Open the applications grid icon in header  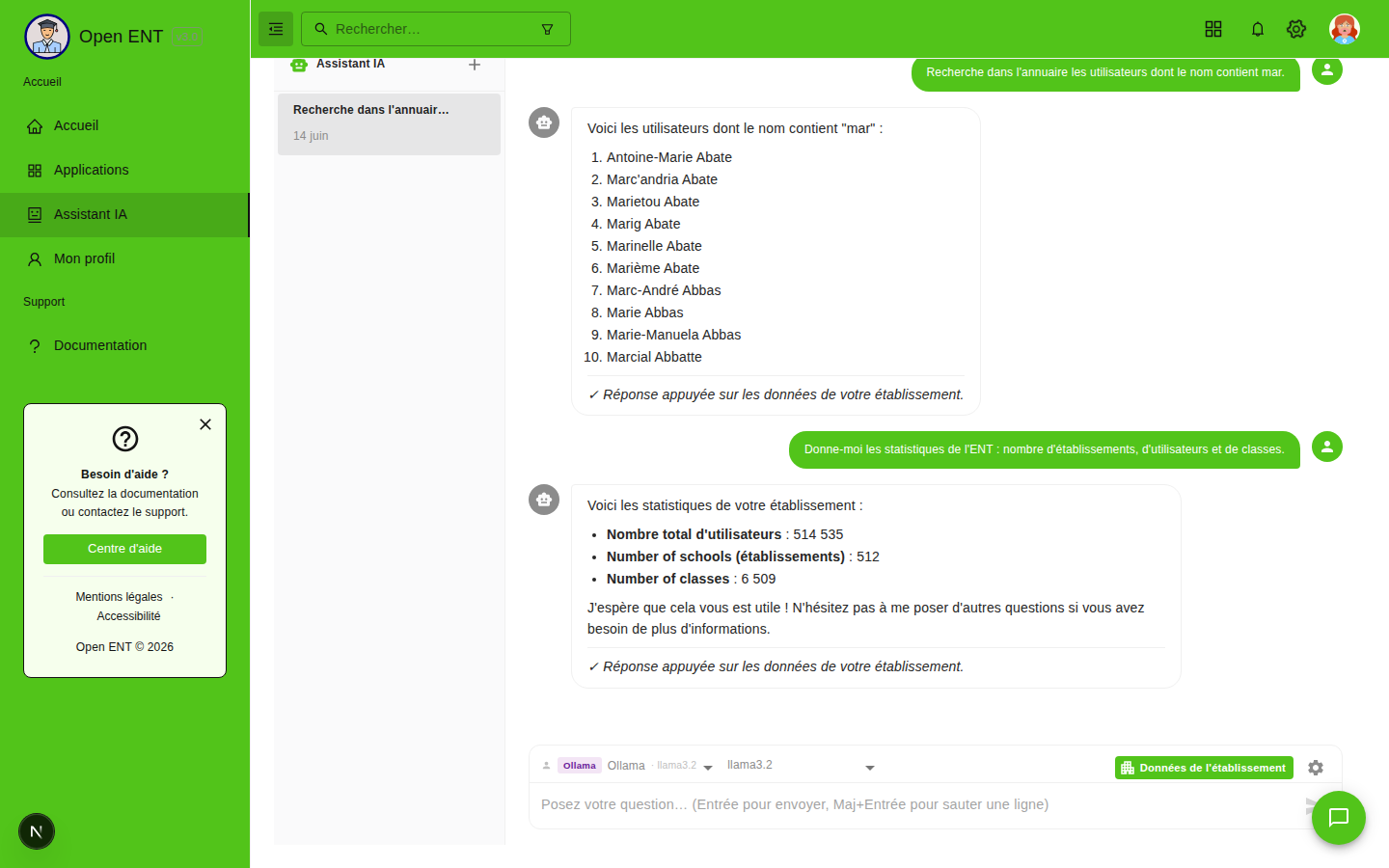1213,29
